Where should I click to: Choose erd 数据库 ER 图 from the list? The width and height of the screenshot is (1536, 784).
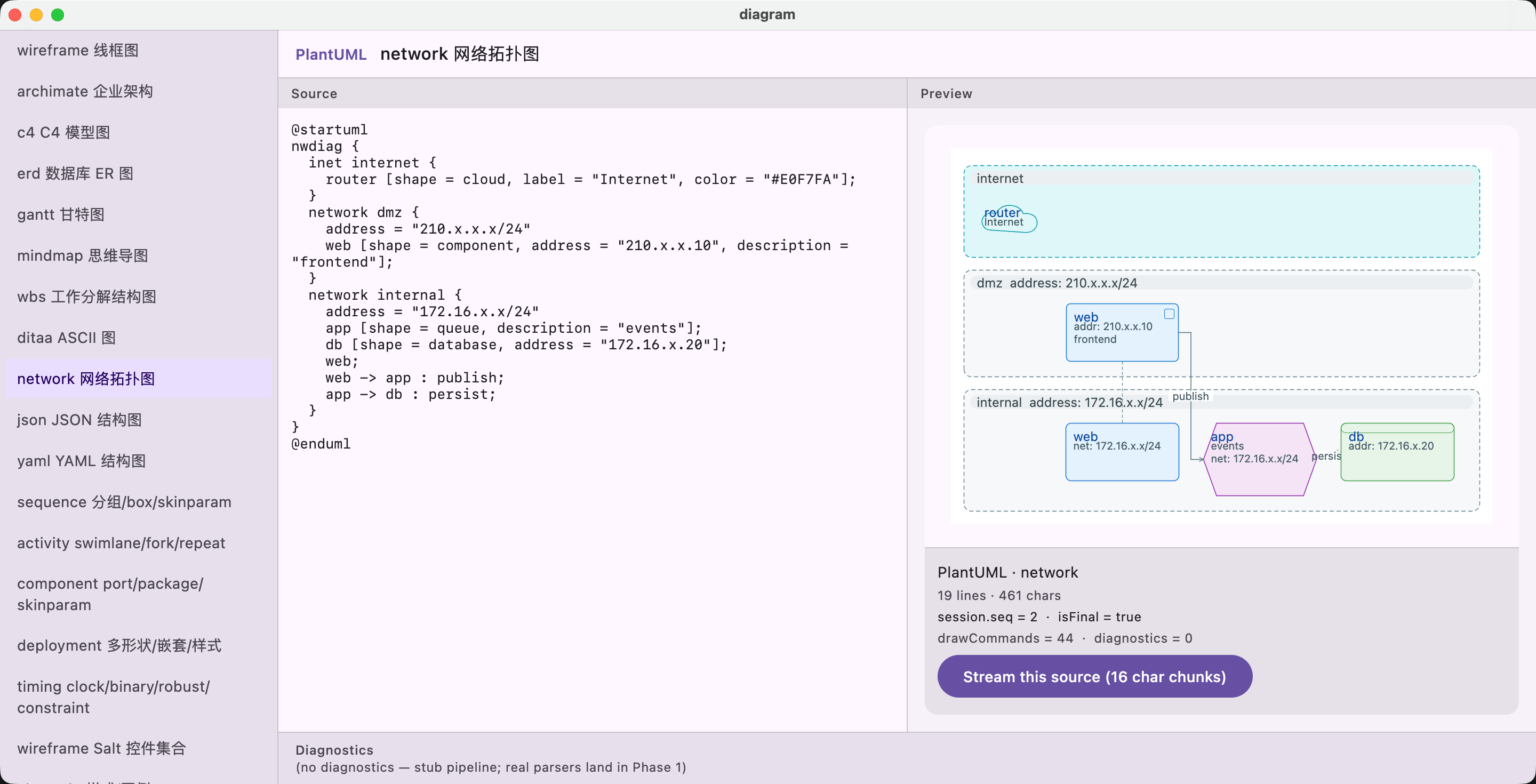click(x=138, y=173)
